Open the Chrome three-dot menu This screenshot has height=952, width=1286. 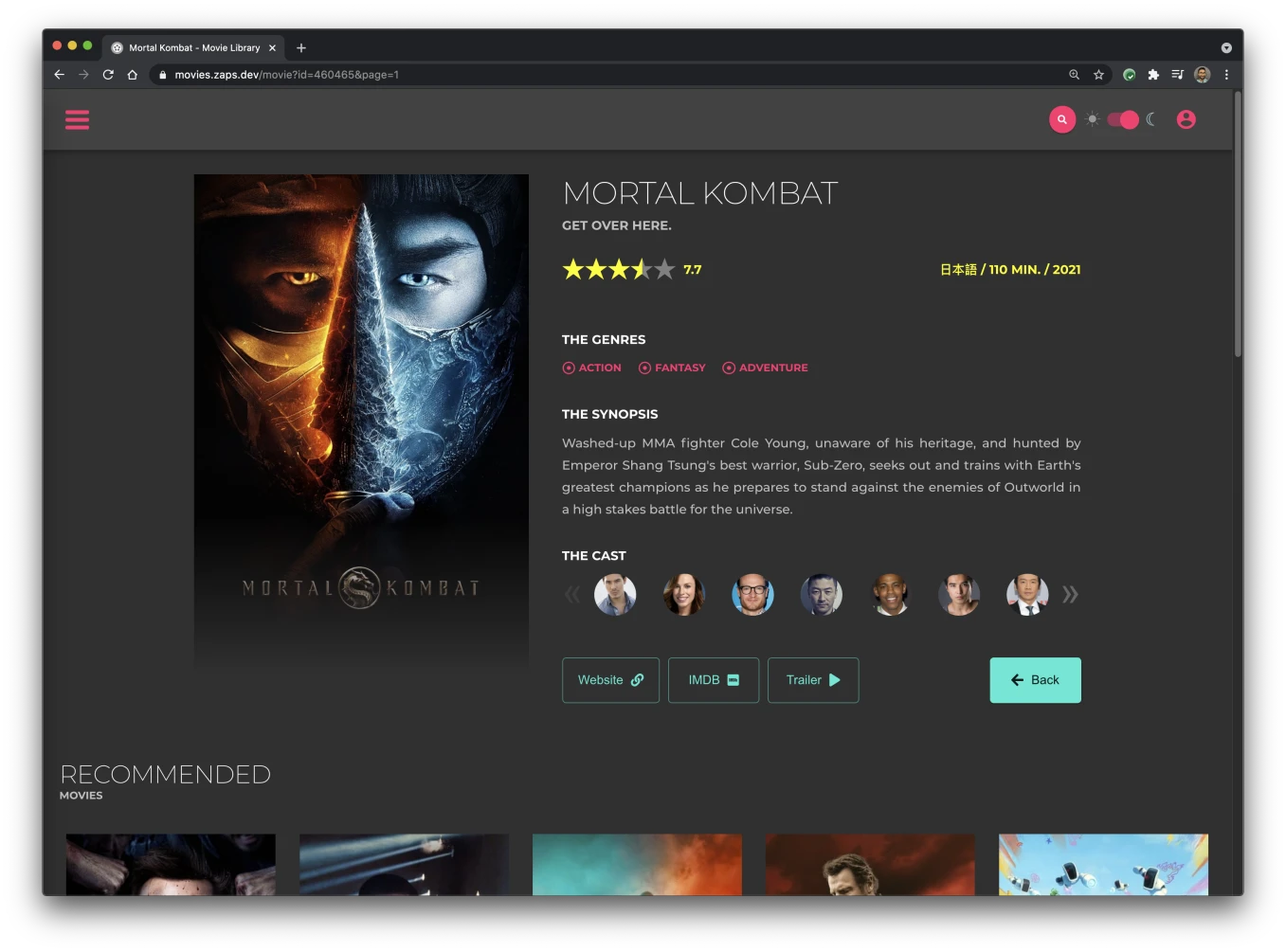pyautogui.click(x=1226, y=75)
